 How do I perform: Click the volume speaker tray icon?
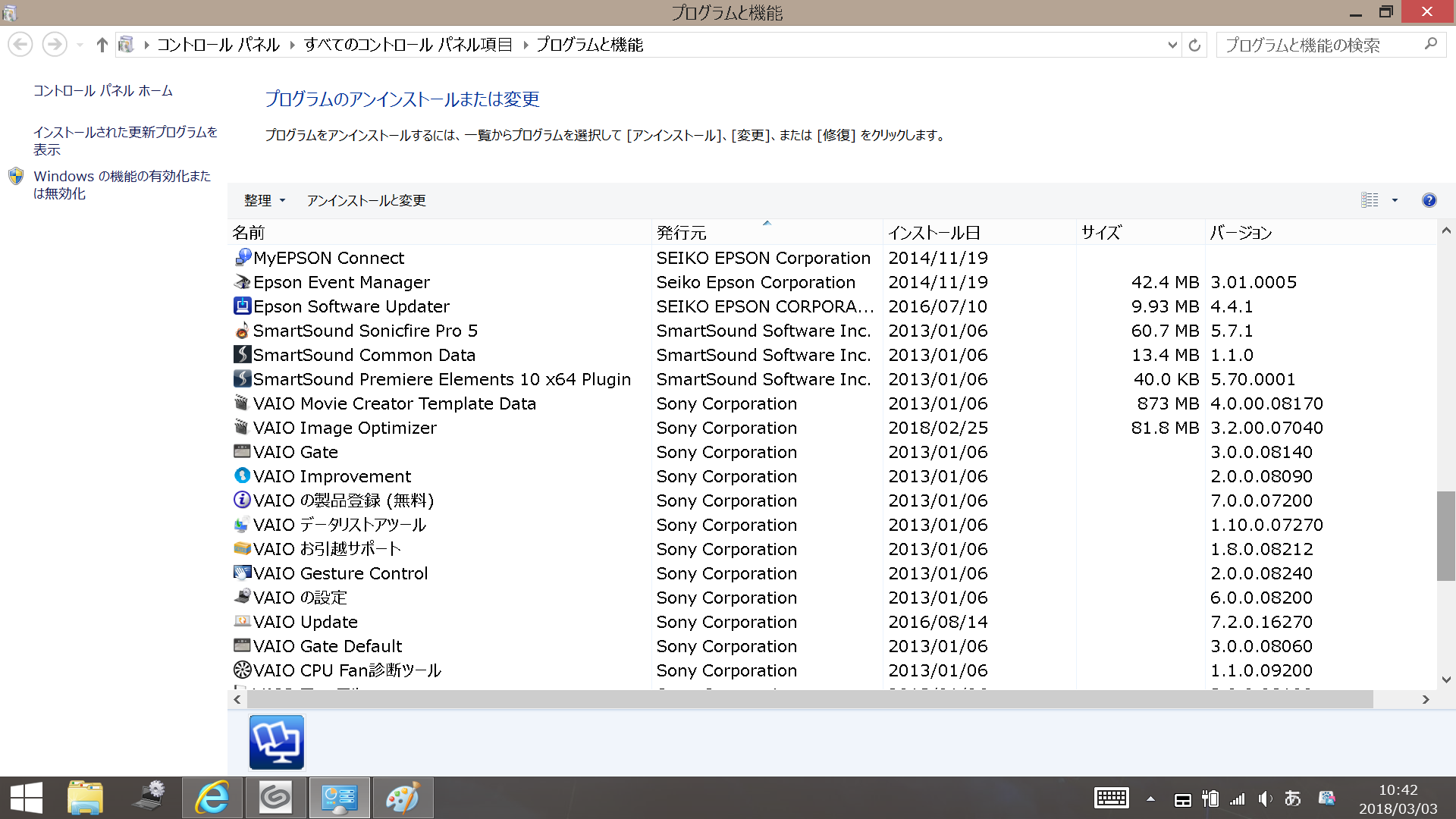[x=1264, y=799]
